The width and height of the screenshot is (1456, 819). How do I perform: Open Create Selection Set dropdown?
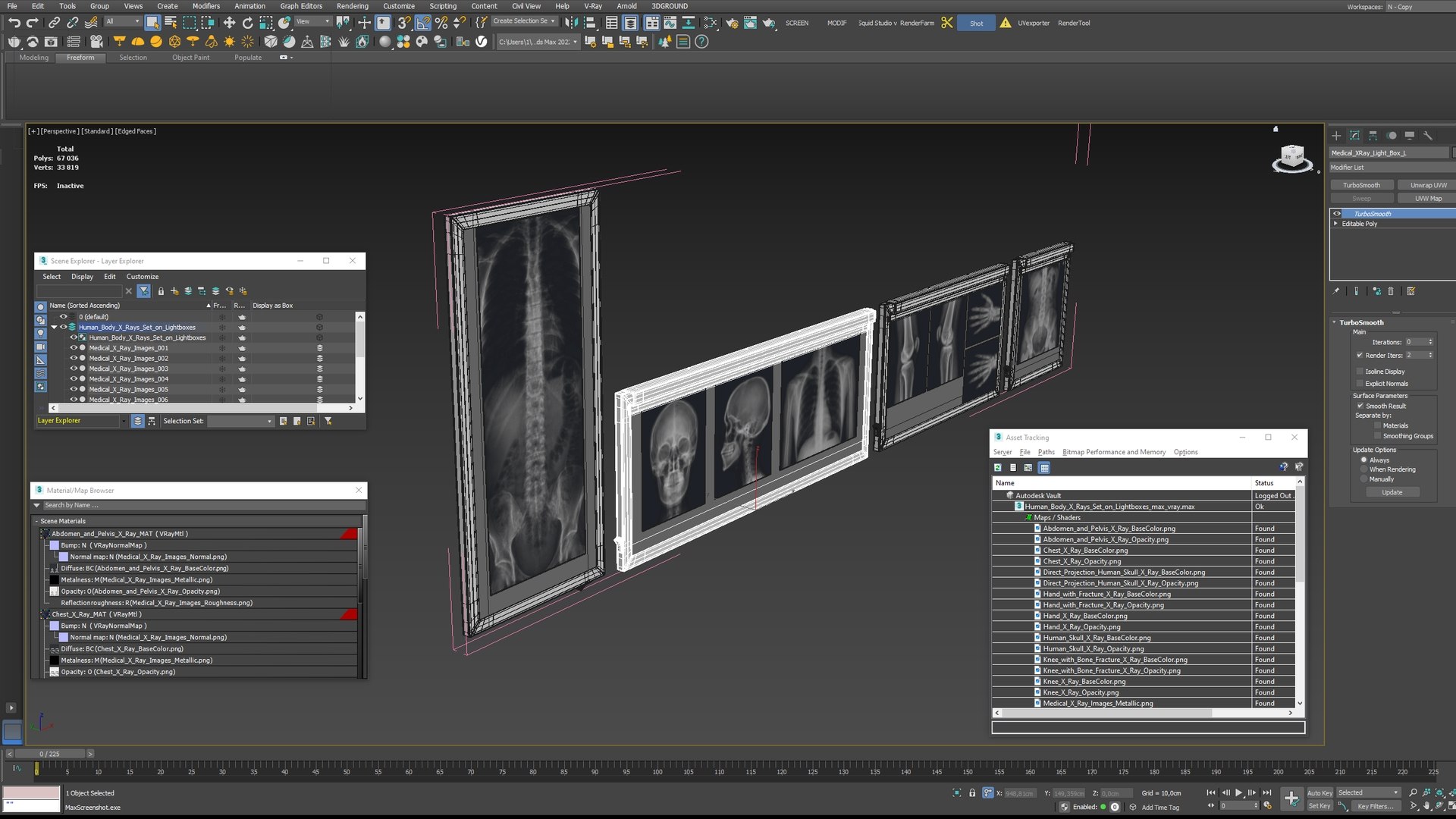(x=525, y=21)
